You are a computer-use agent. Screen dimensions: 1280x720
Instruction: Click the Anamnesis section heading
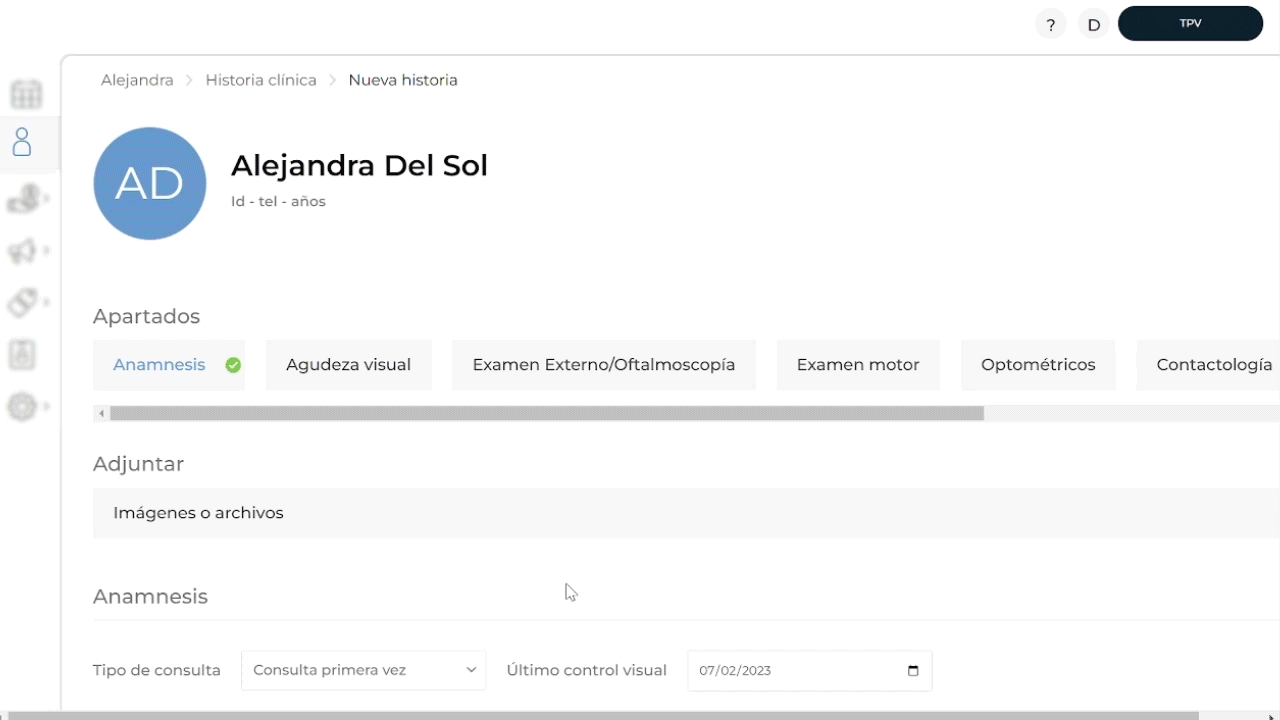[150, 597]
